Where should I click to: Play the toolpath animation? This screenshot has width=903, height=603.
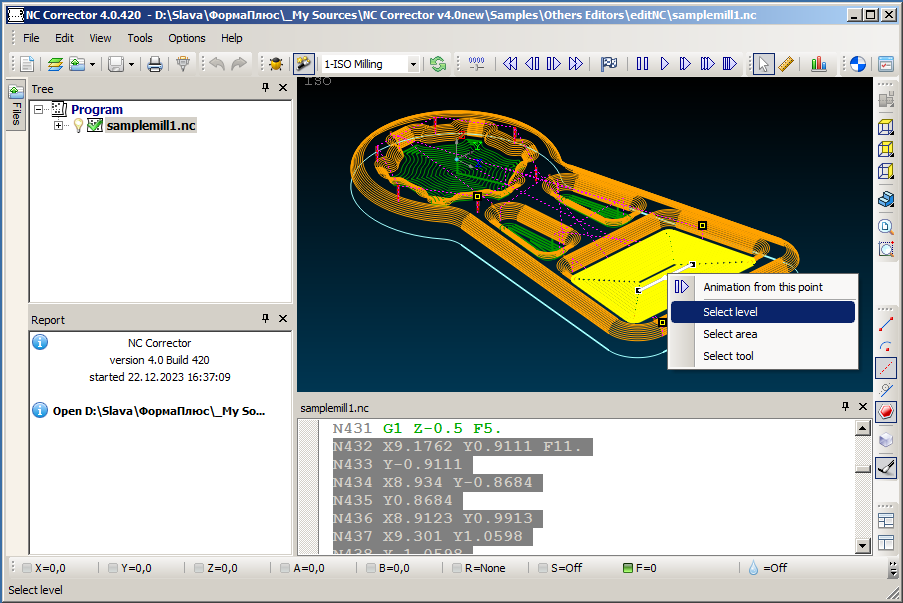[665, 64]
